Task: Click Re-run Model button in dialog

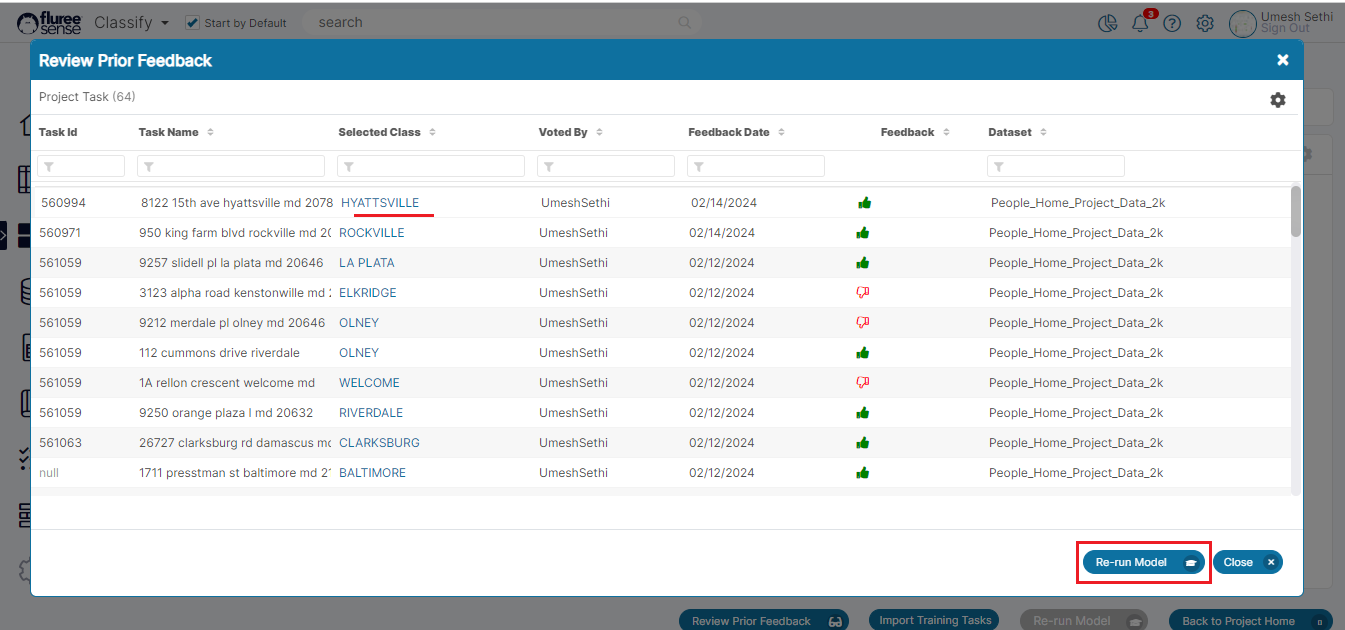Action: (1143, 562)
